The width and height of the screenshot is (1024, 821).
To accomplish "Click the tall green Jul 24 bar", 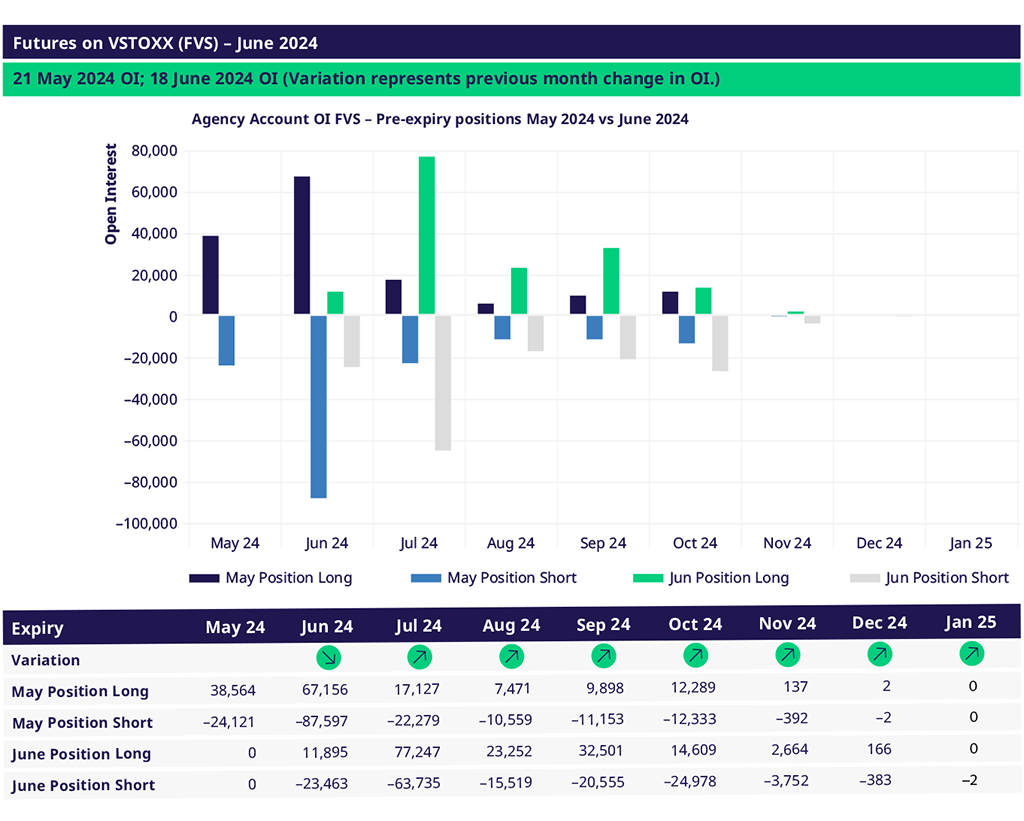I will coord(427,235).
